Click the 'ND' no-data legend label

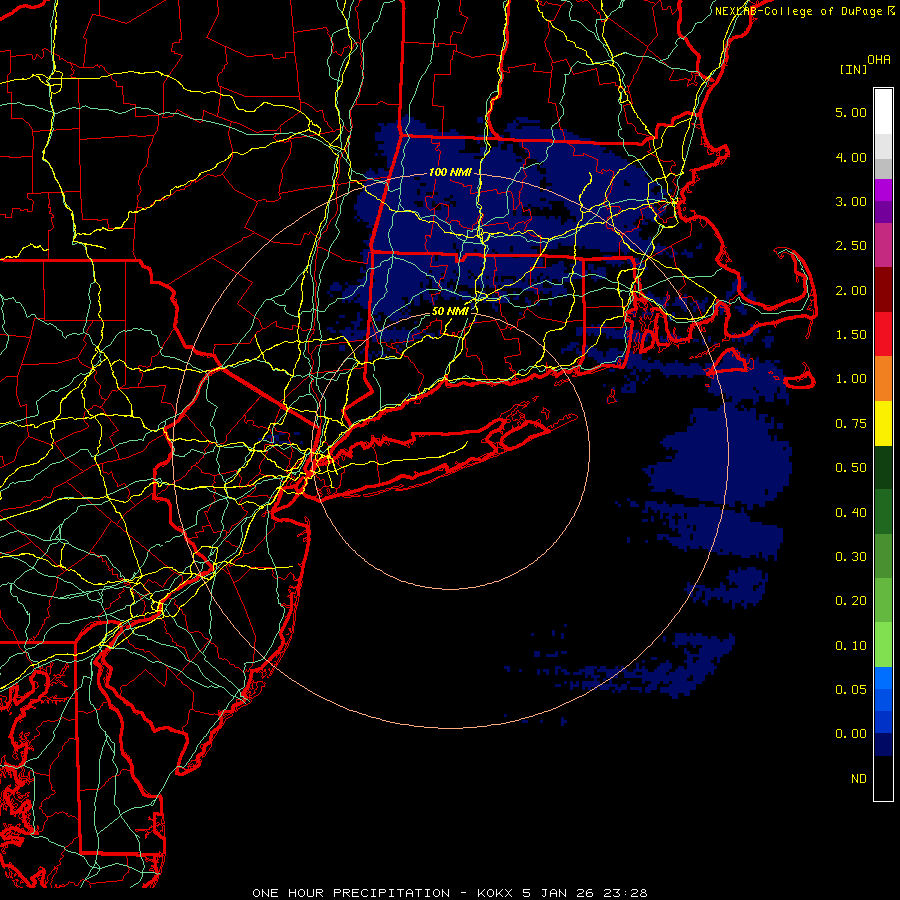[859, 779]
